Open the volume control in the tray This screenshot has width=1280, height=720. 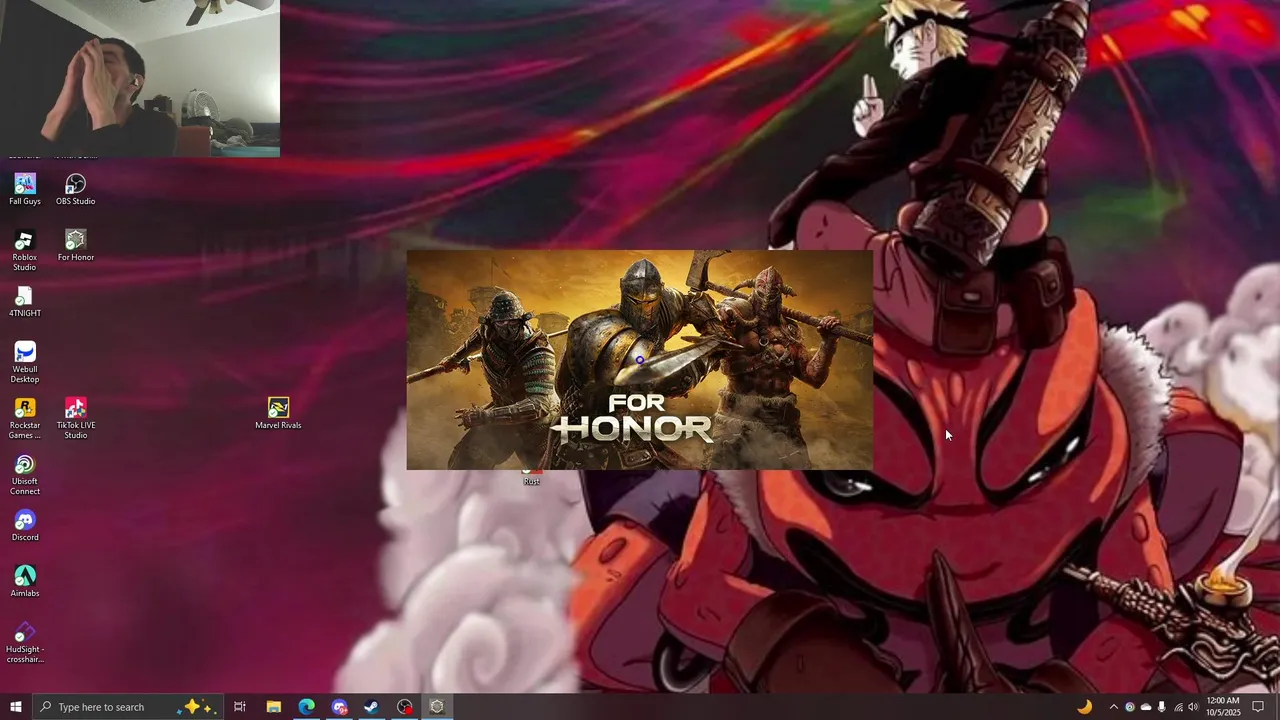click(1193, 707)
